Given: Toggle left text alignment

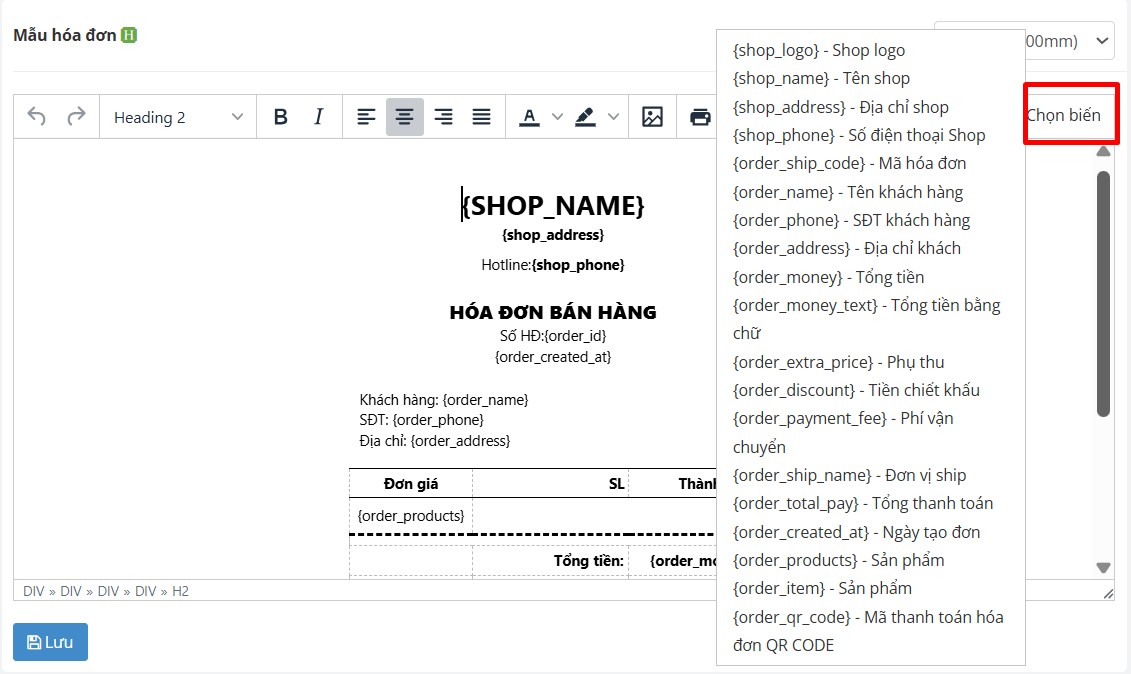Looking at the screenshot, I should click(365, 116).
